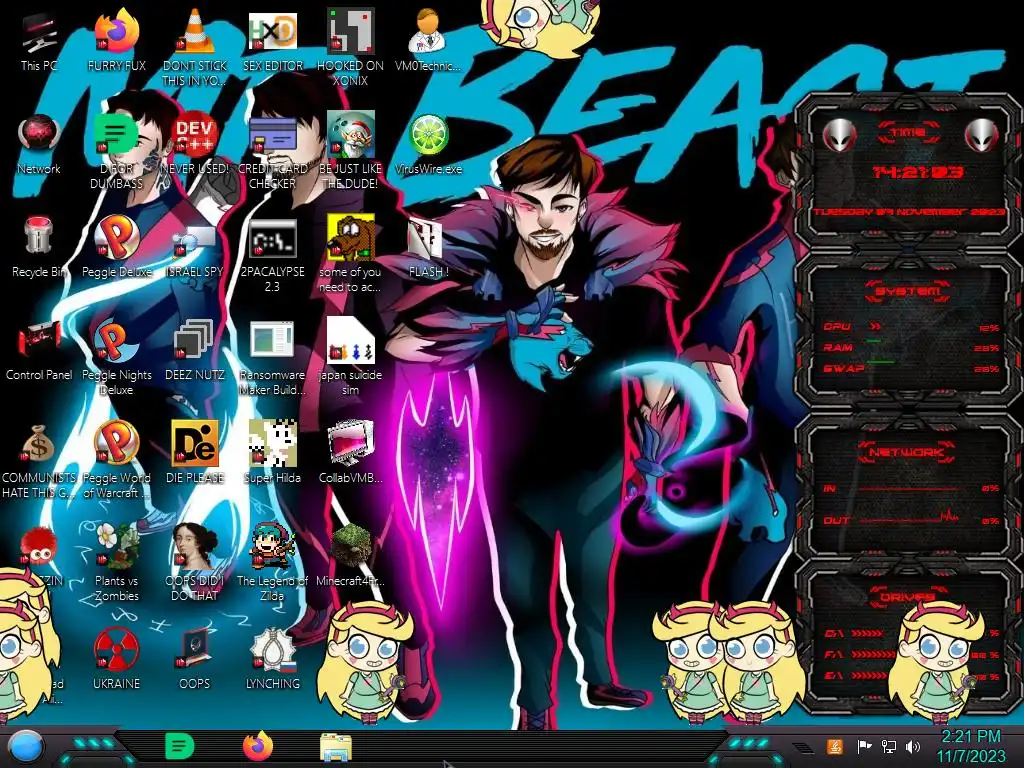
Task: Launch Peggle Deluxe shortcut
Action: click(116, 238)
